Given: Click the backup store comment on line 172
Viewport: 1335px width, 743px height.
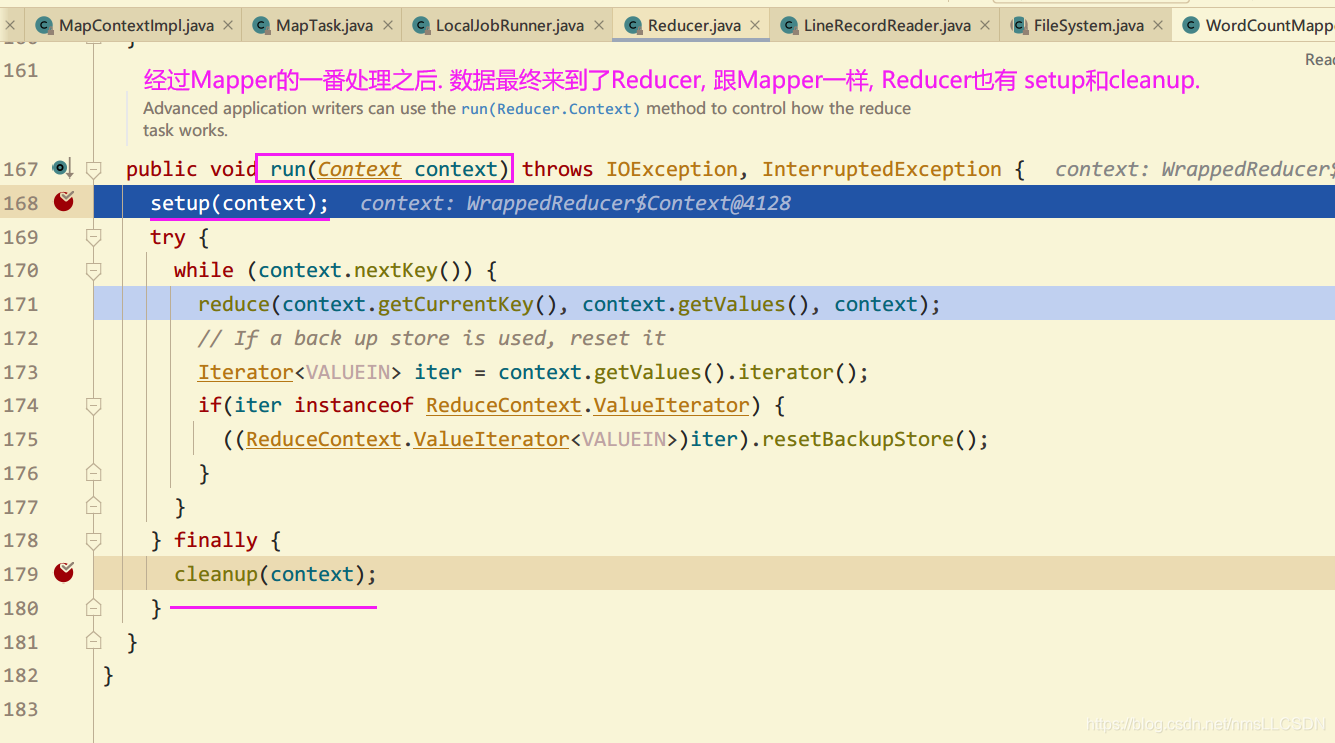Looking at the screenshot, I should pos(432,338).
